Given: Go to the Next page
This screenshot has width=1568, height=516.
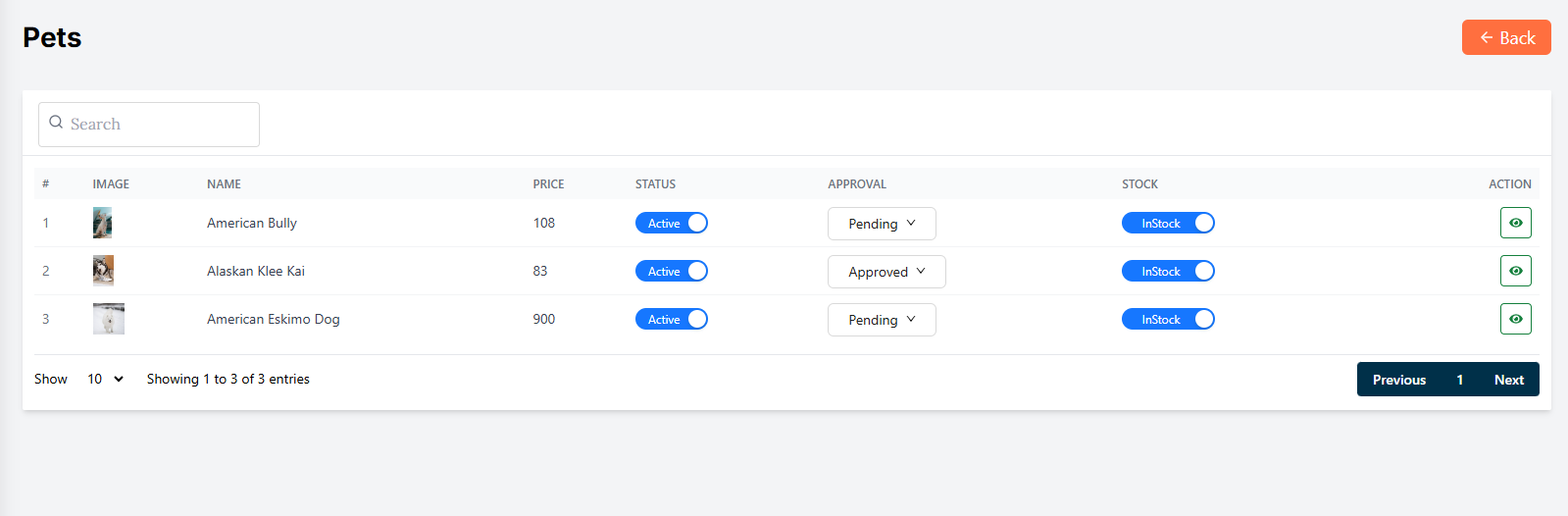Looking at the screenshot, I should [x=1508, y=380].
